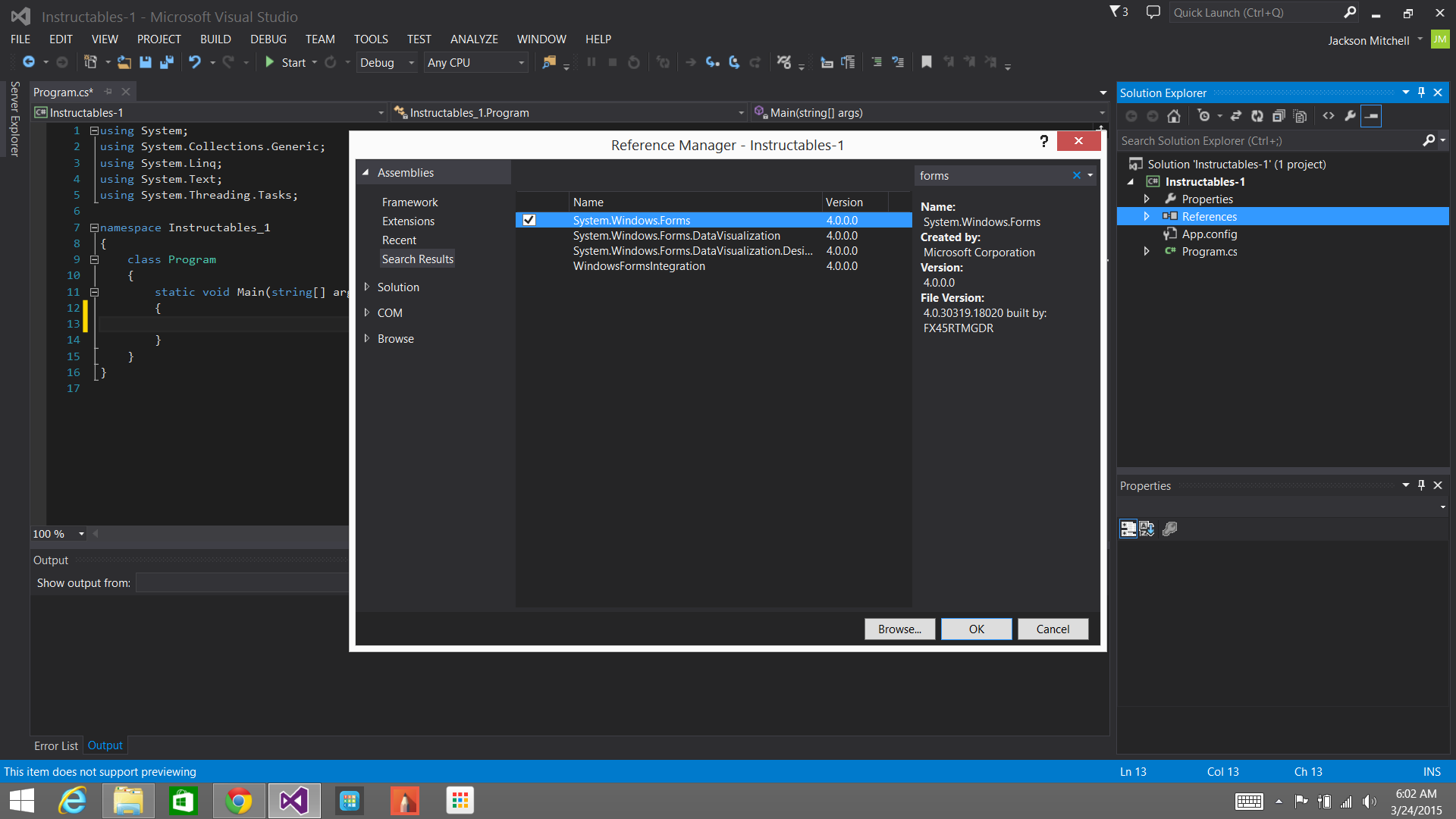Click the Save icon in toolbar

tap(146, 62)
